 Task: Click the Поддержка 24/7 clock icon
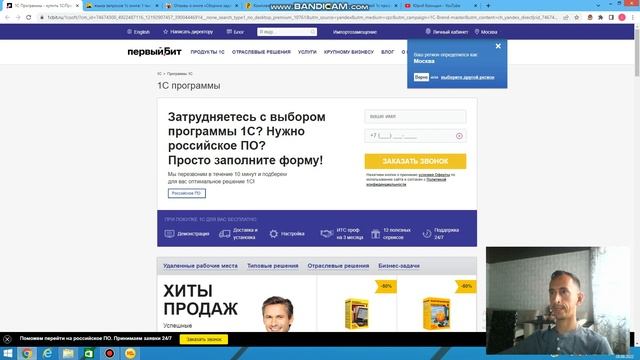[427, 234]
